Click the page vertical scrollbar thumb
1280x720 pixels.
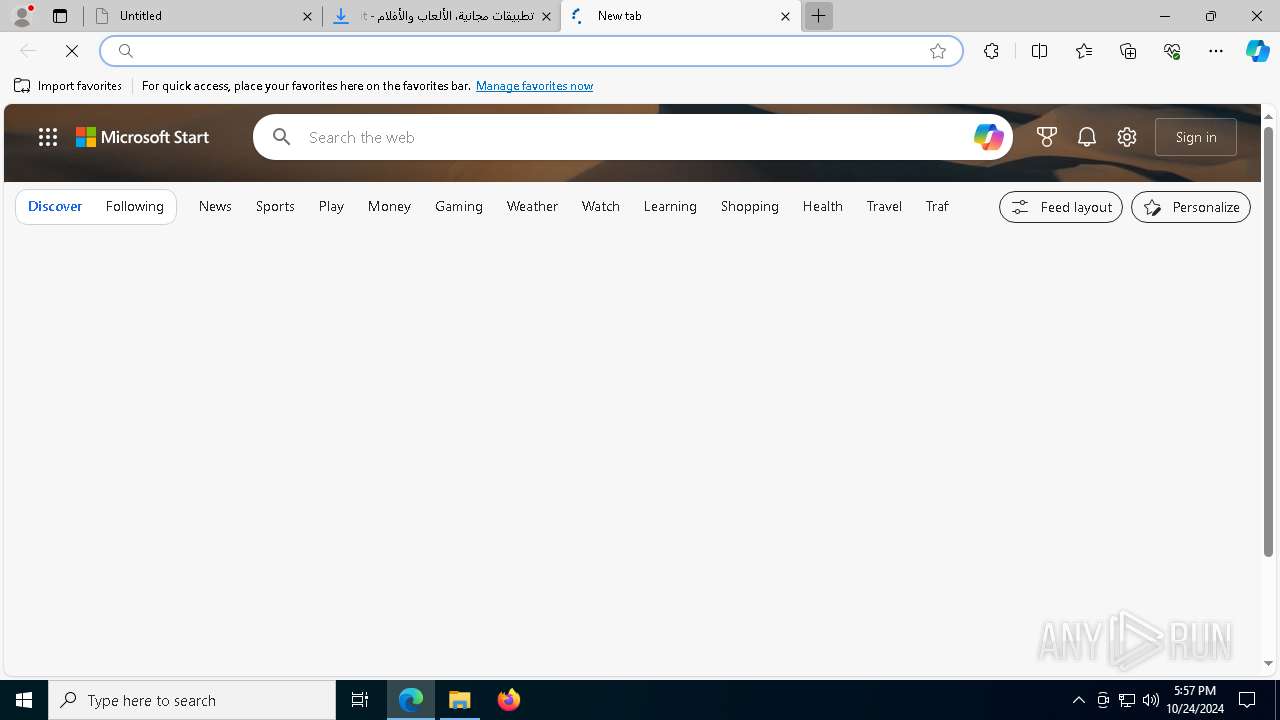[x=1268, y=341]
